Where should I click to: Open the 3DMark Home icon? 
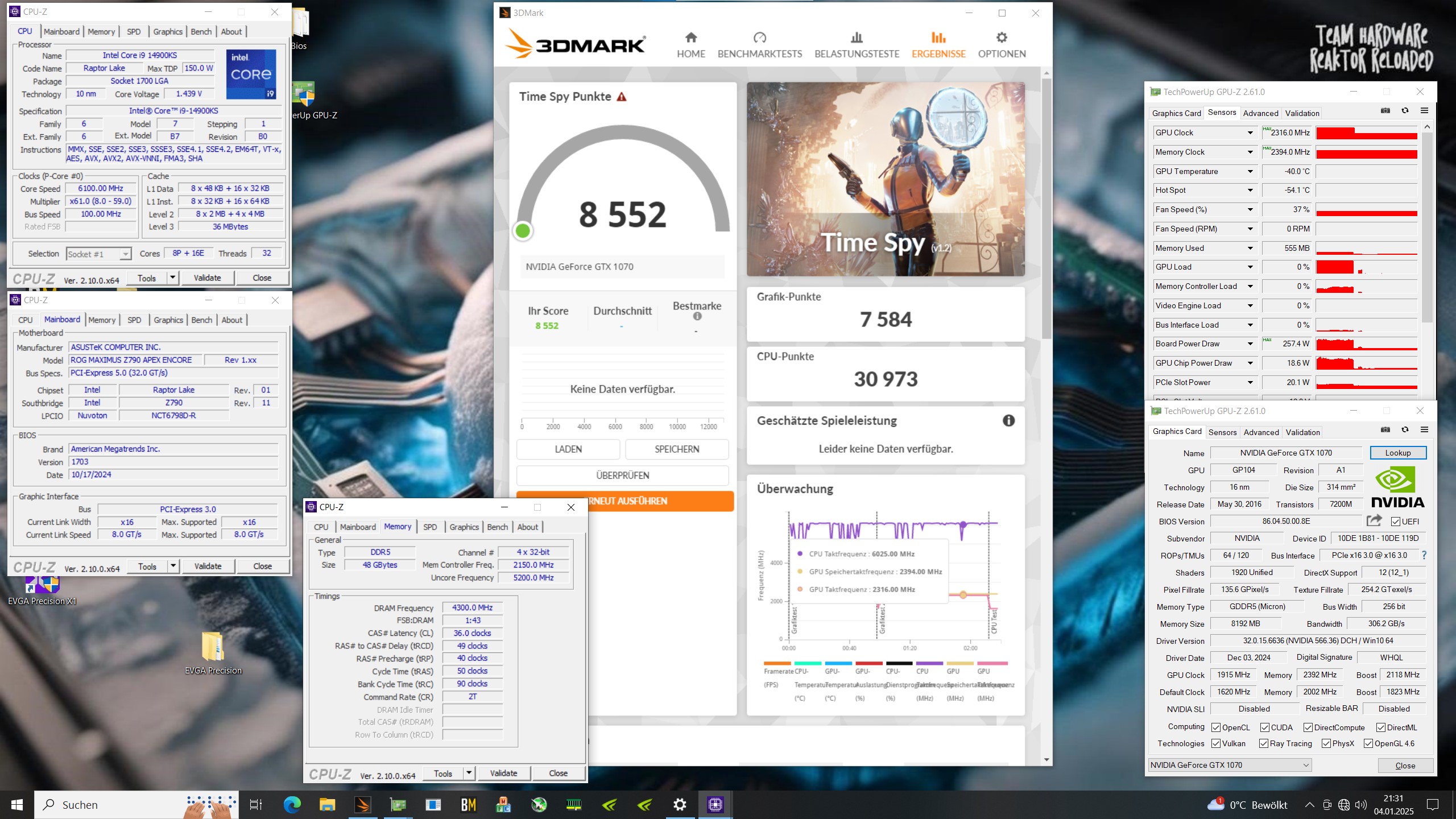(690, 38)
